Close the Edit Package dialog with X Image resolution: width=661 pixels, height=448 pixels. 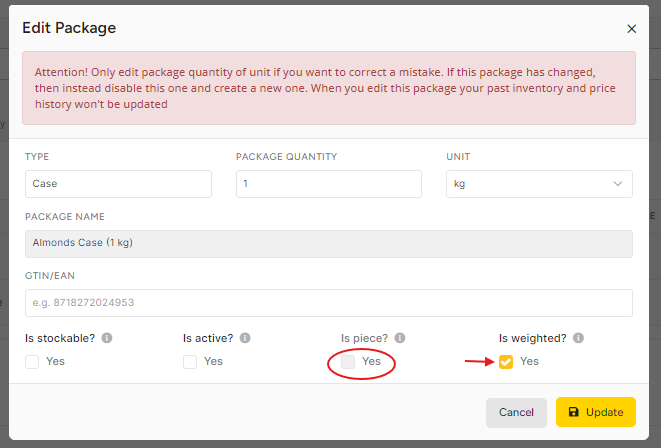631,29
